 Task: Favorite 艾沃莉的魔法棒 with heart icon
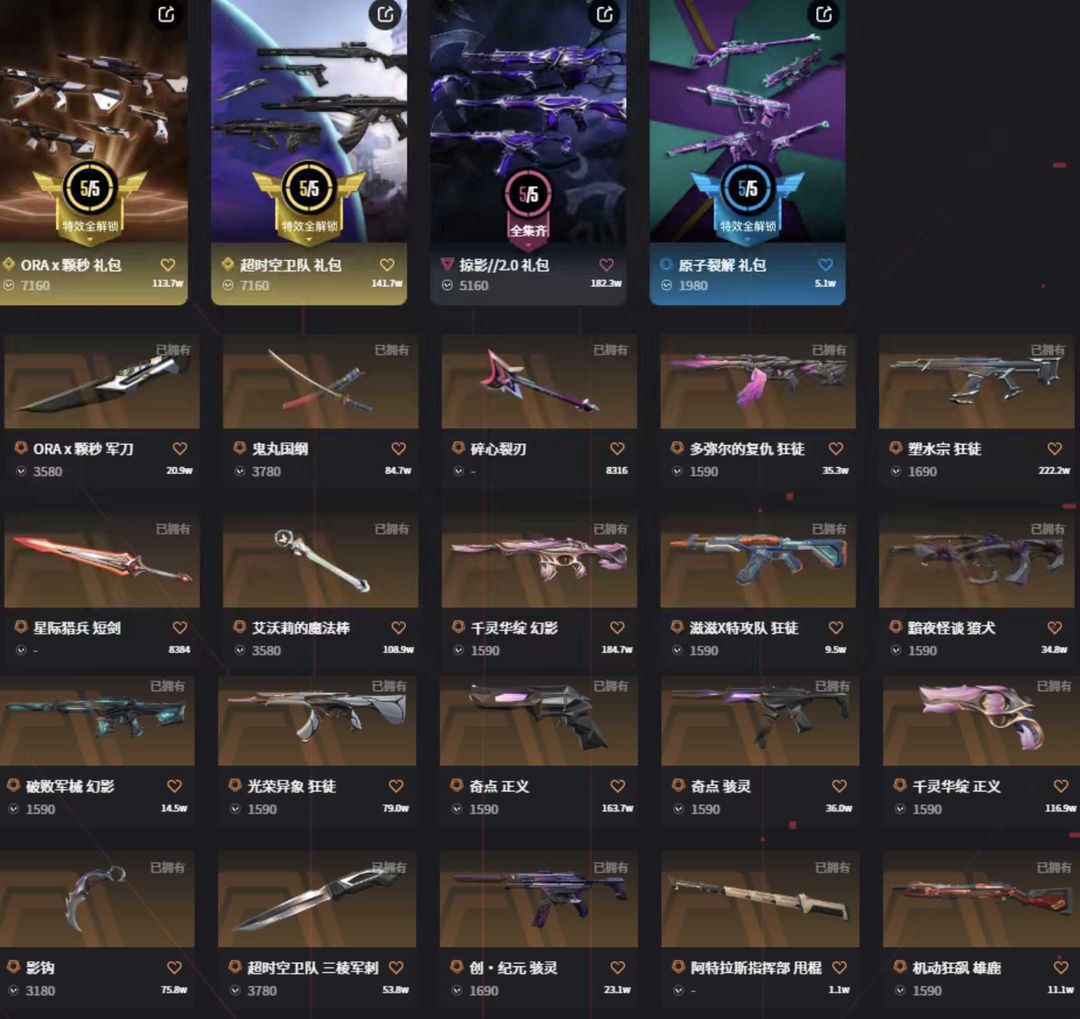tap(398, 628)
